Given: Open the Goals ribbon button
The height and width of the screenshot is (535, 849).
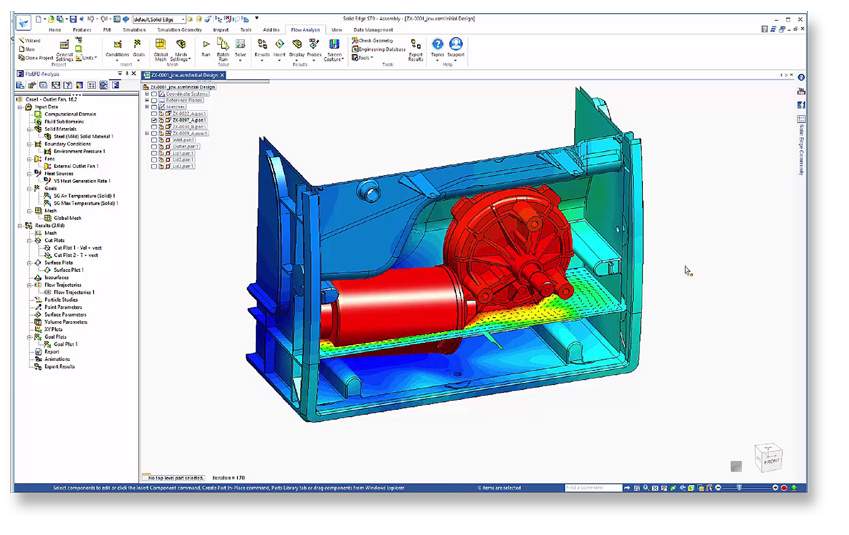Looking at the screenshot, I should [x=139, y=49].
